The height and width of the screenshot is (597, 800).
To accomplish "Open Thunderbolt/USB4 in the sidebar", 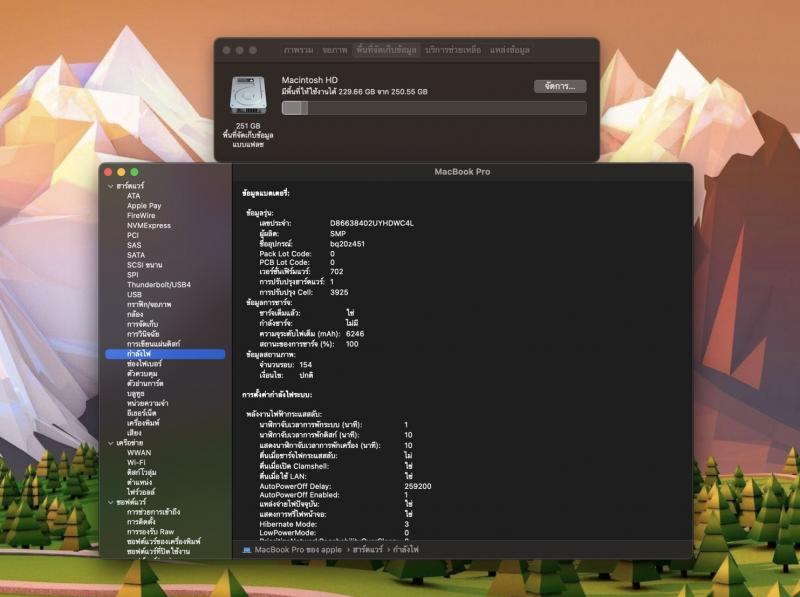I will [159, 285].
